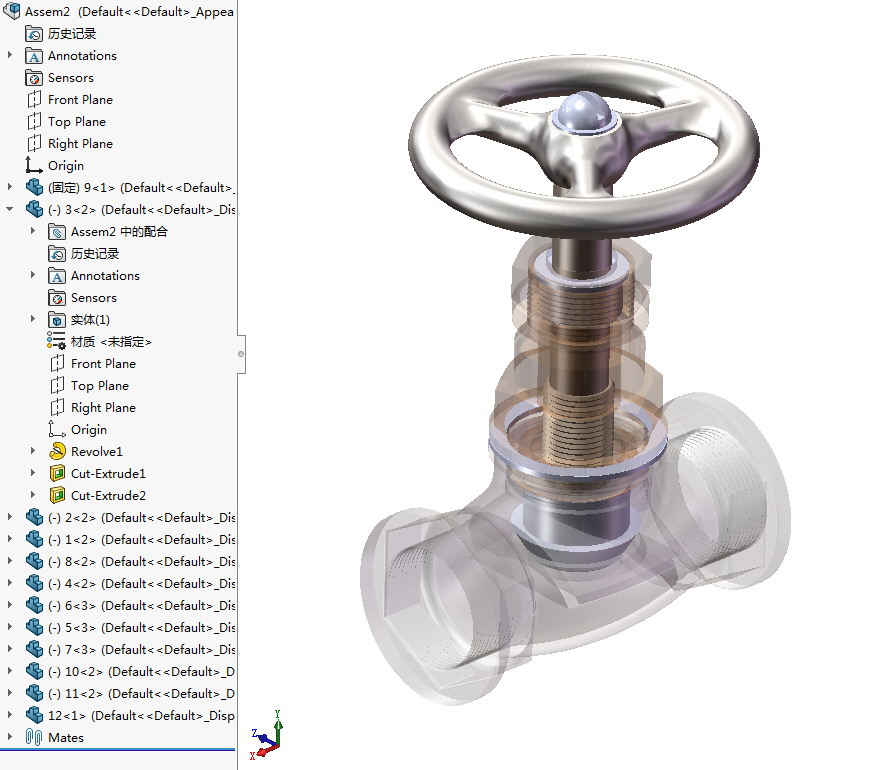Screen dimensions: 871x770
Task: Select component (-) 4<2> in the tree
Action: tap(142, 584)
